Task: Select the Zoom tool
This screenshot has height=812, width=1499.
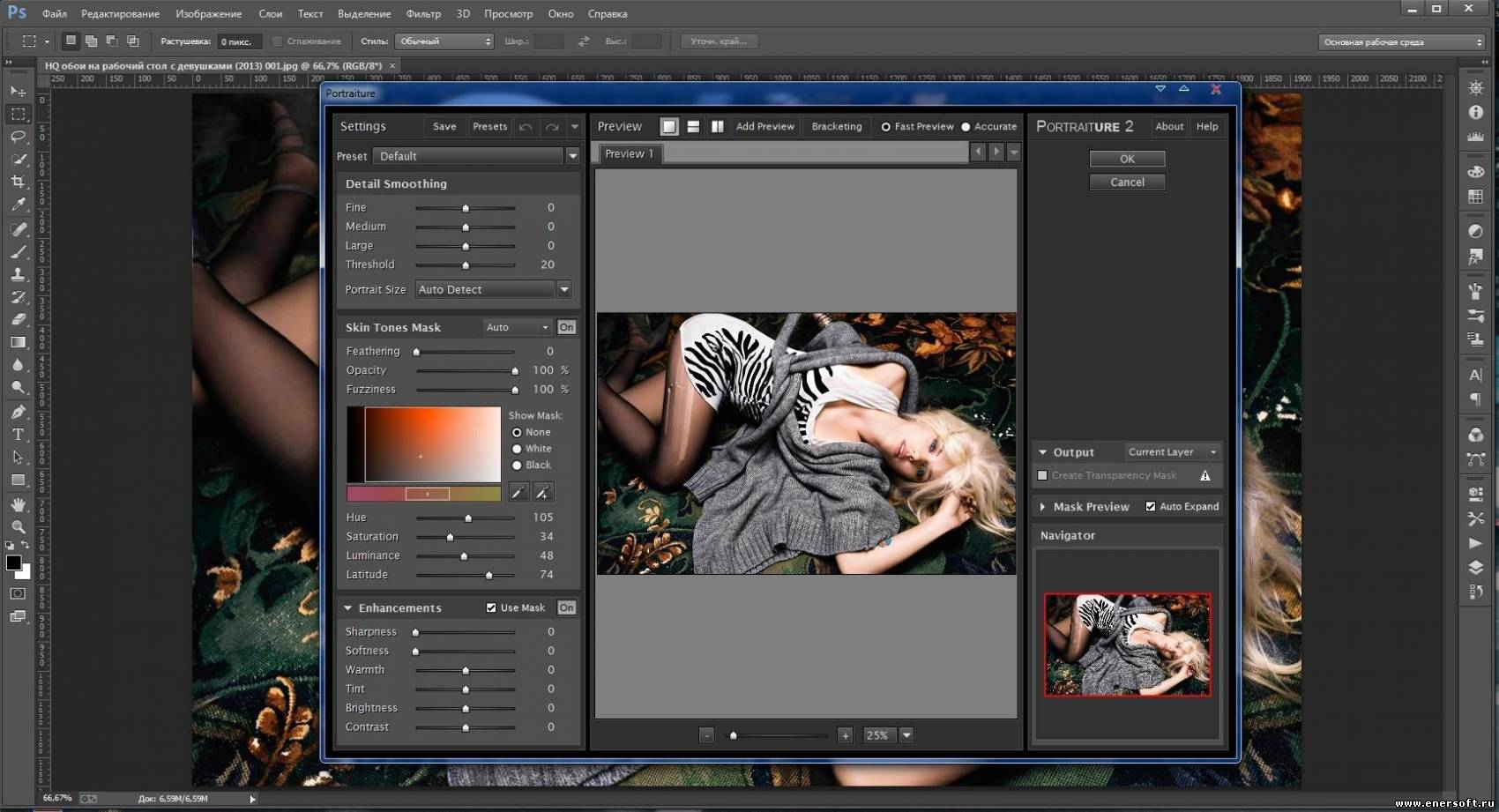Action: 18,527
